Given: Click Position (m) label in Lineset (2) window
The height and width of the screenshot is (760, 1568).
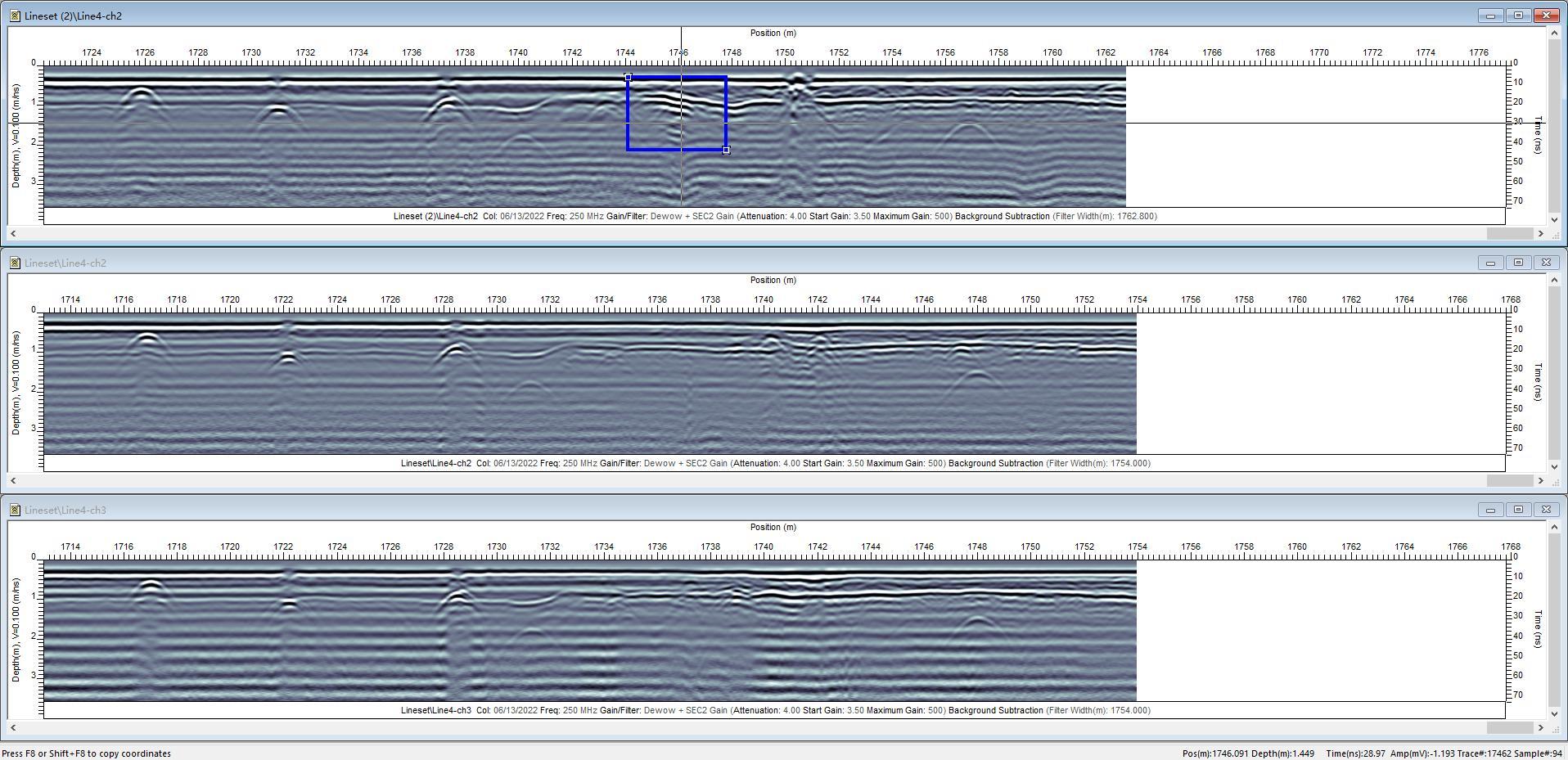Looking at the screenshot, I should click(773, 33).
